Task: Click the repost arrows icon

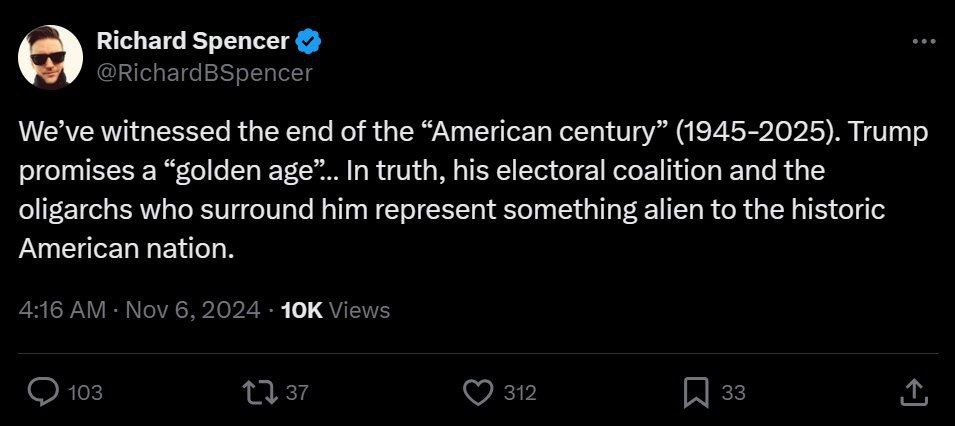Action: click(259, 393)
